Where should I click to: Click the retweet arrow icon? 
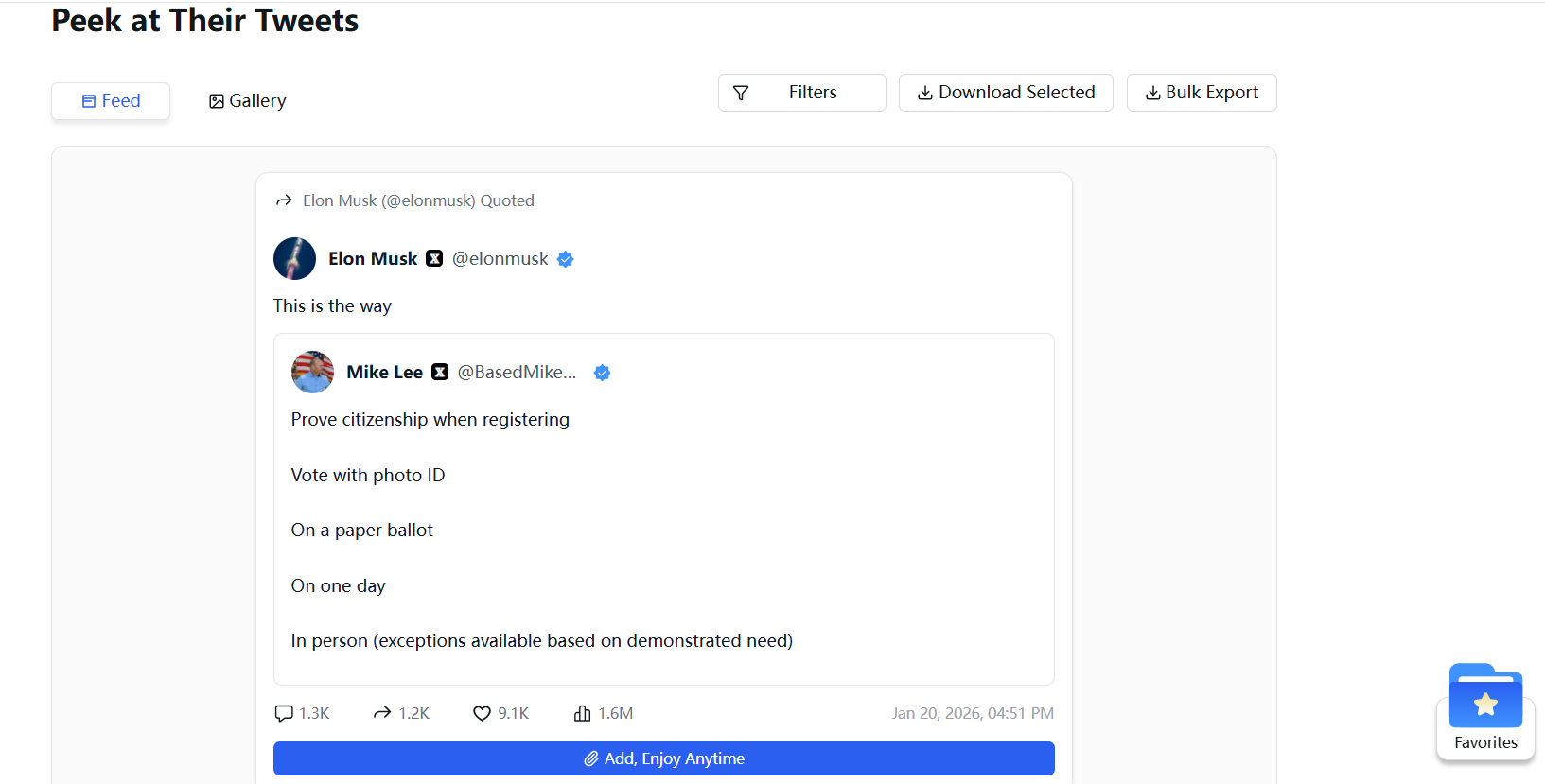coord(382,713)
